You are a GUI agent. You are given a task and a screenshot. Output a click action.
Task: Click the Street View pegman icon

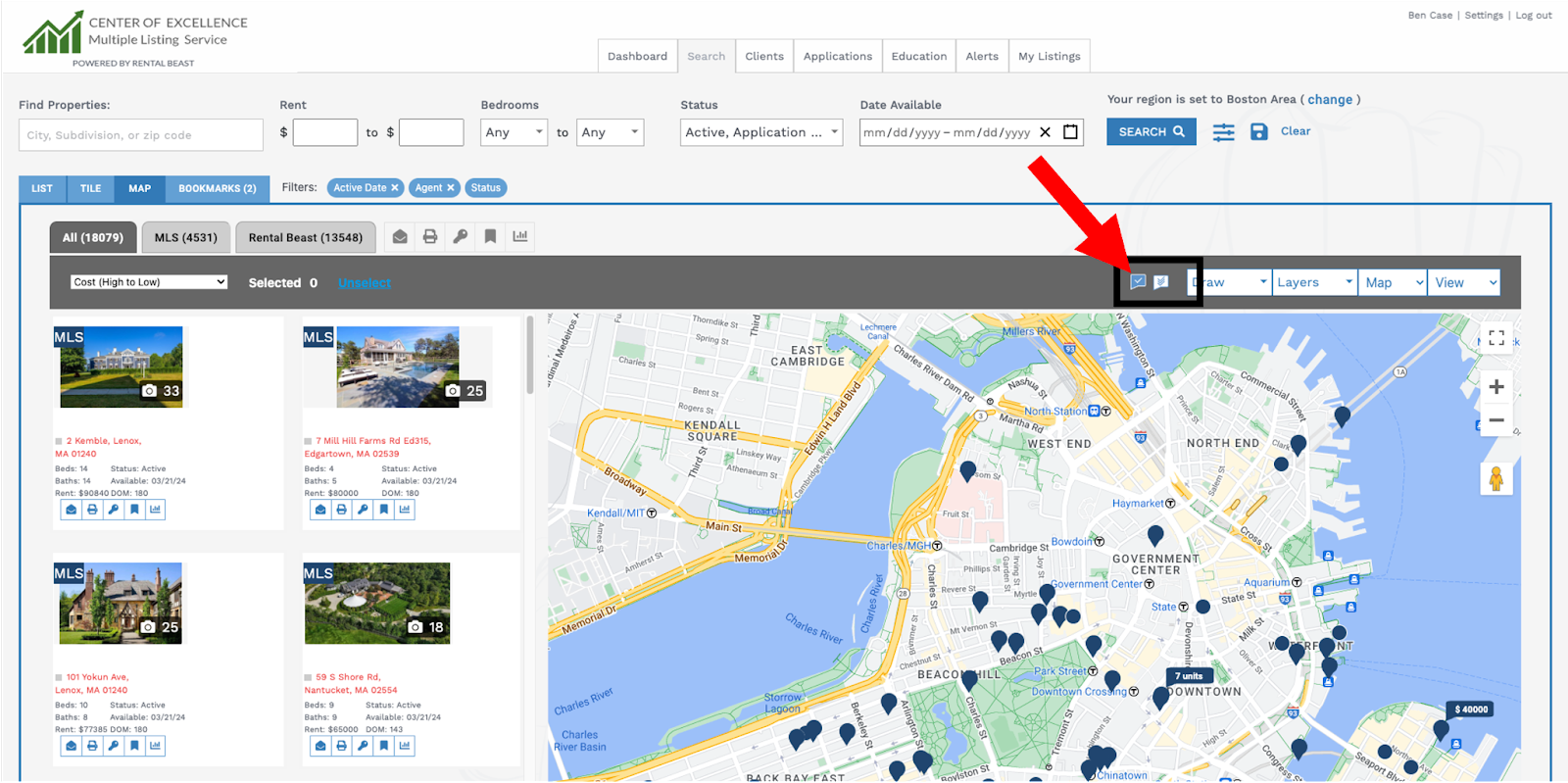1496,479
